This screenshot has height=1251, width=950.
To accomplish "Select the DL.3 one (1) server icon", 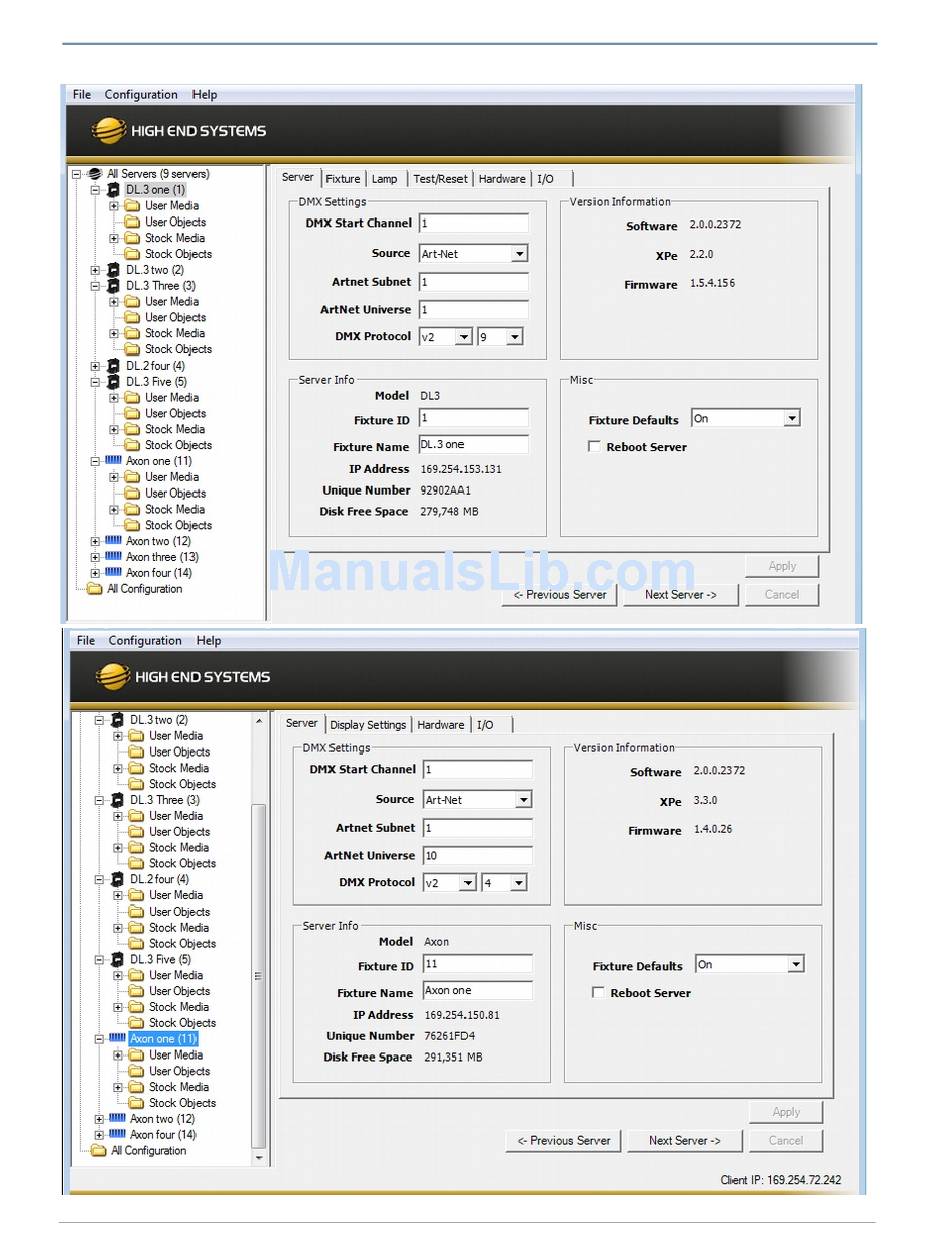I will pyautogui.click(x=113, y=190).
